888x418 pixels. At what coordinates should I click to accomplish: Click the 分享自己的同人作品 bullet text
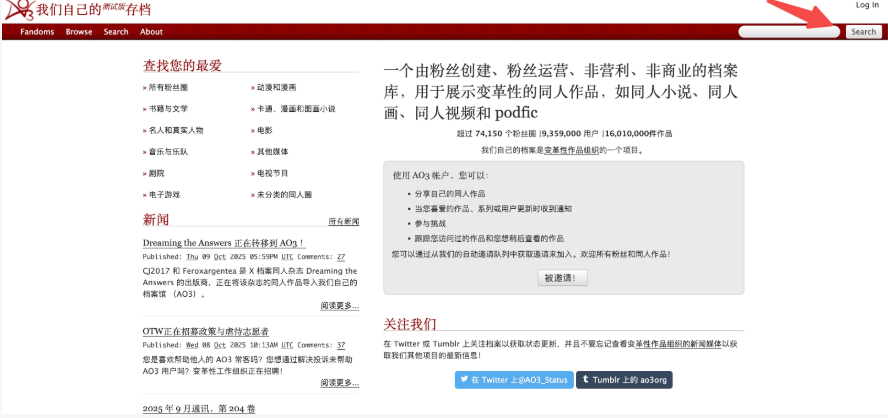coord(450,194)
